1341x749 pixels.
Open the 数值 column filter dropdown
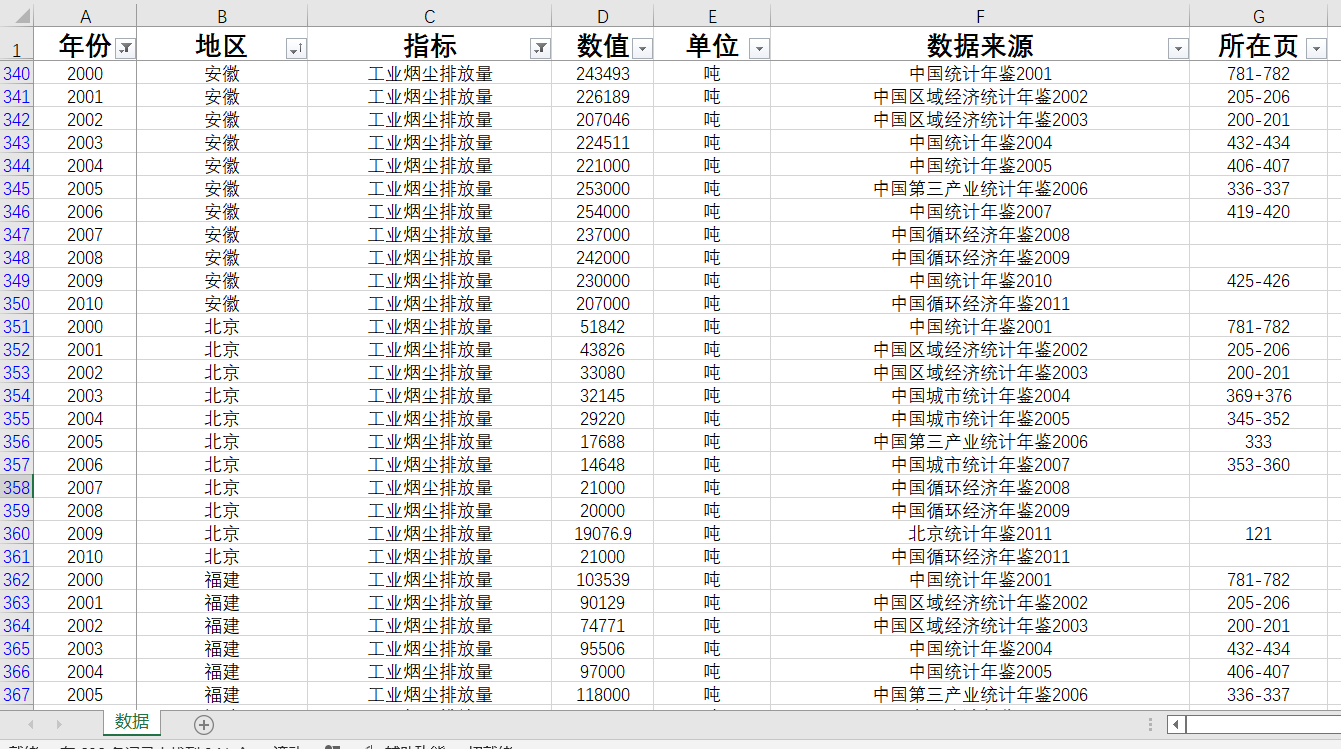tap(642, 49)
